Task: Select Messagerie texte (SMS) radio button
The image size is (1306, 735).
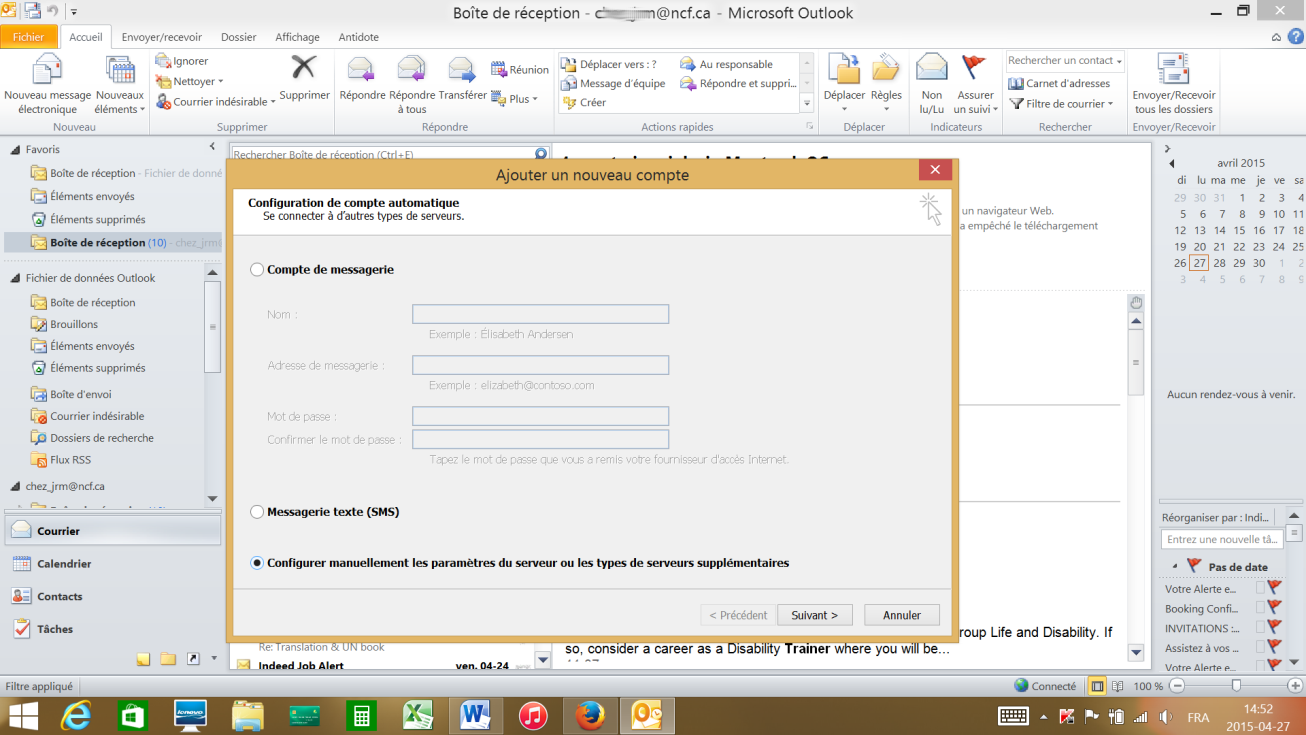Action: point(257,512)
